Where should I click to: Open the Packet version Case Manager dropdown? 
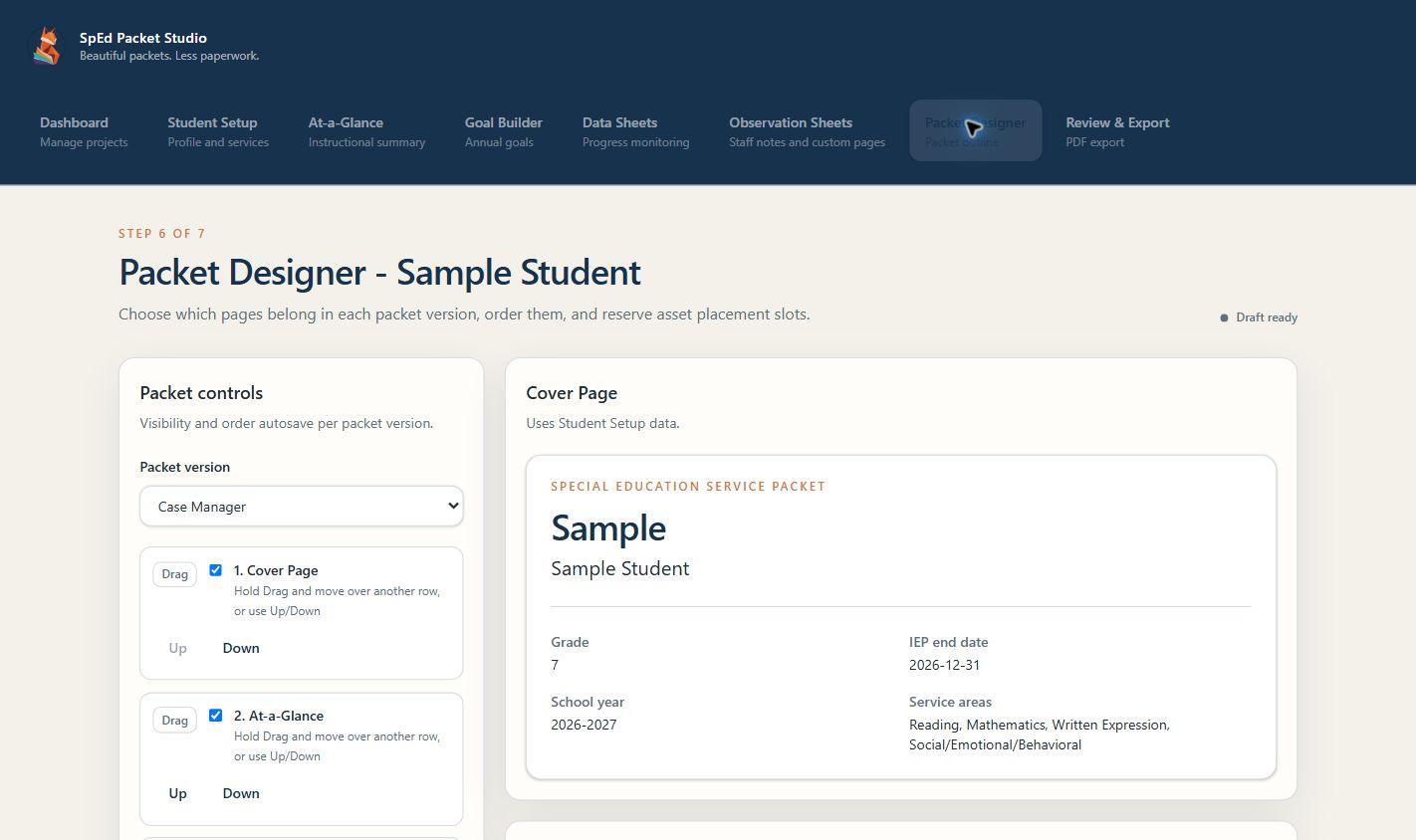click(302, 506)
